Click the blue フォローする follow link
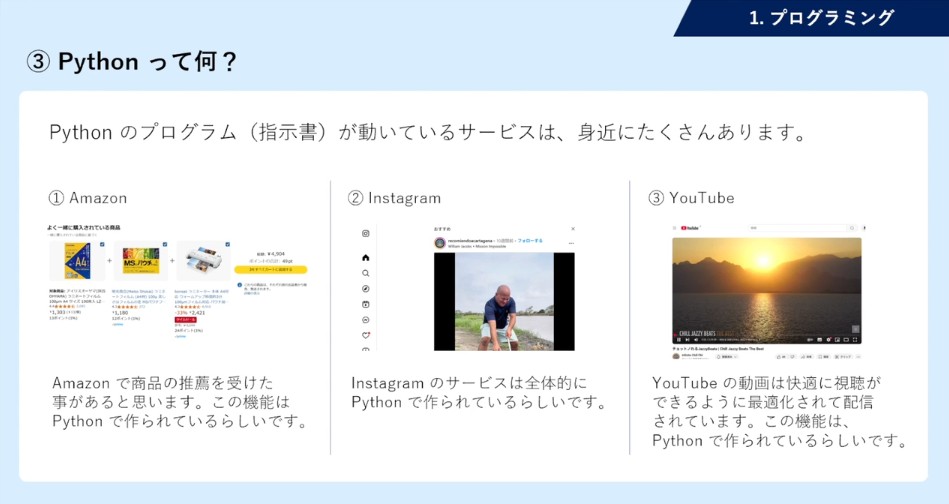 pos(530,241)
